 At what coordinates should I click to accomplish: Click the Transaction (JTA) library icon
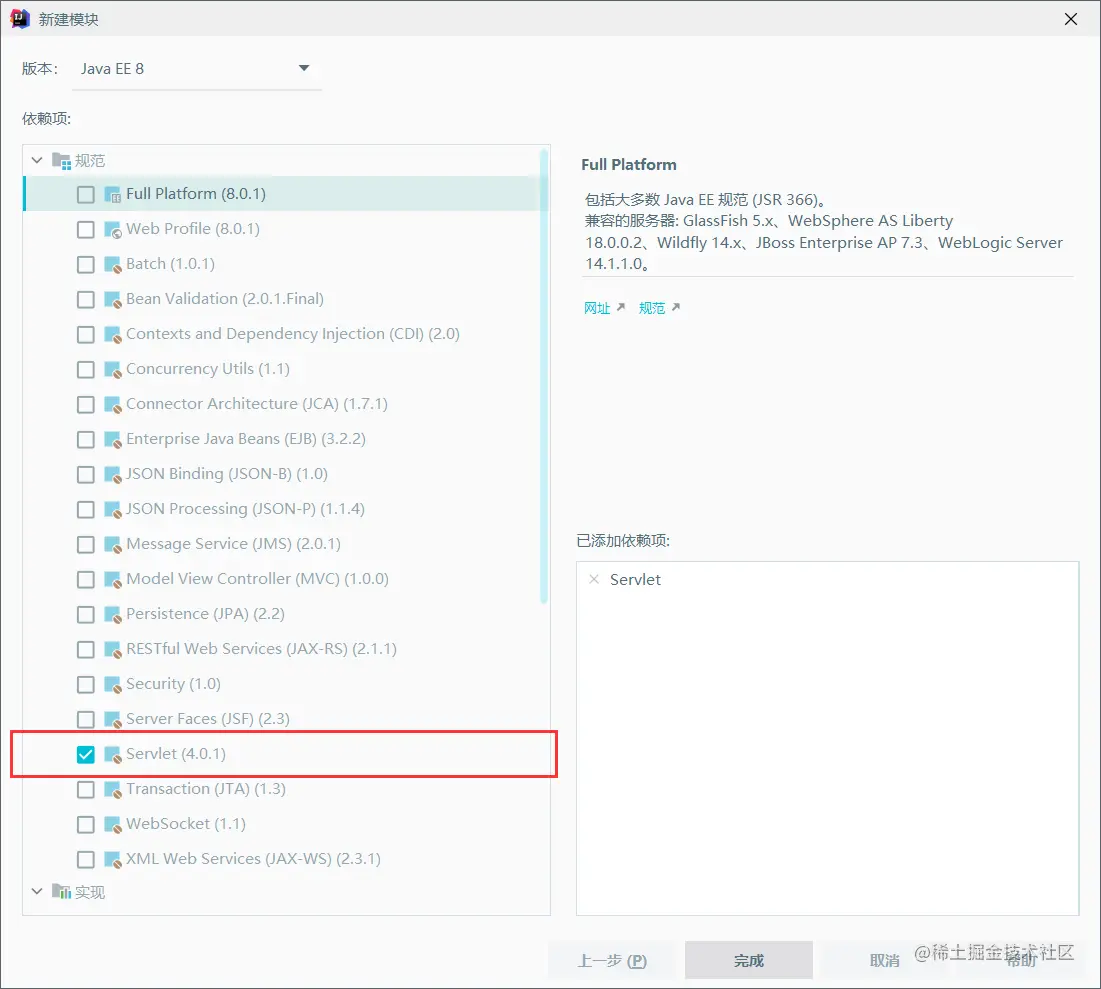click(x=112, y=790)
